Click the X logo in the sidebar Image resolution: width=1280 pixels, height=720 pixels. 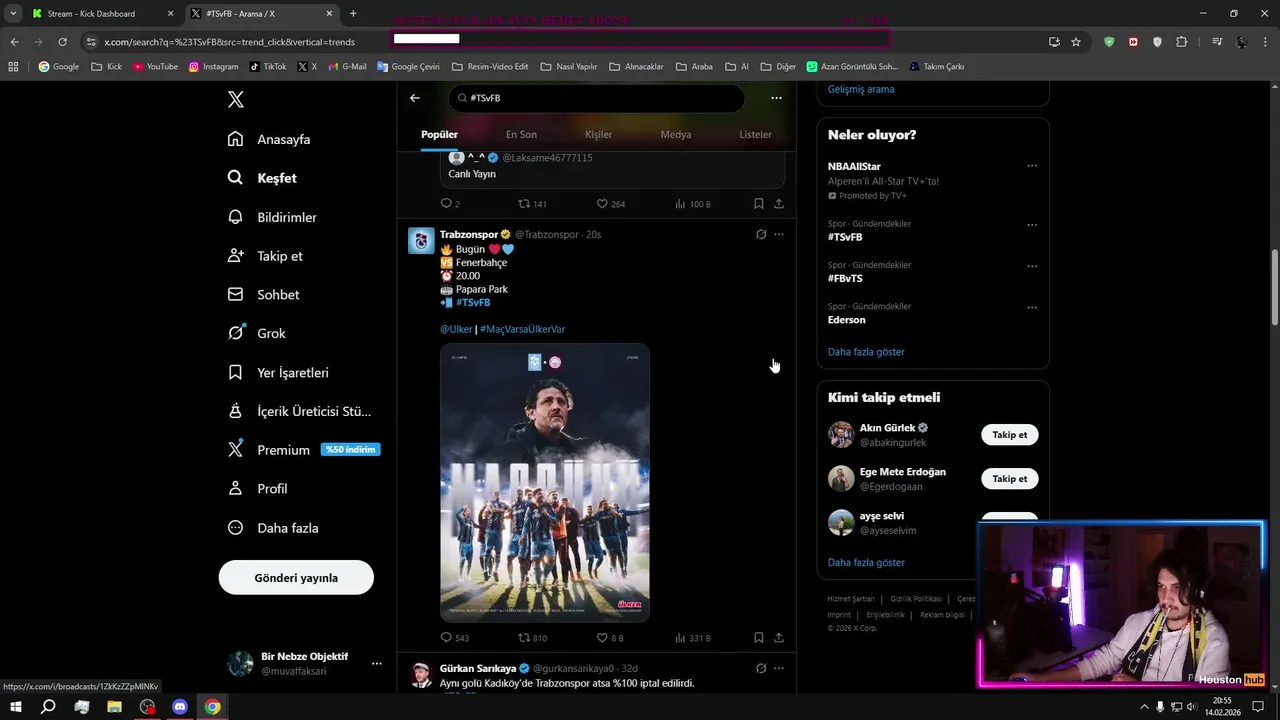236,99
